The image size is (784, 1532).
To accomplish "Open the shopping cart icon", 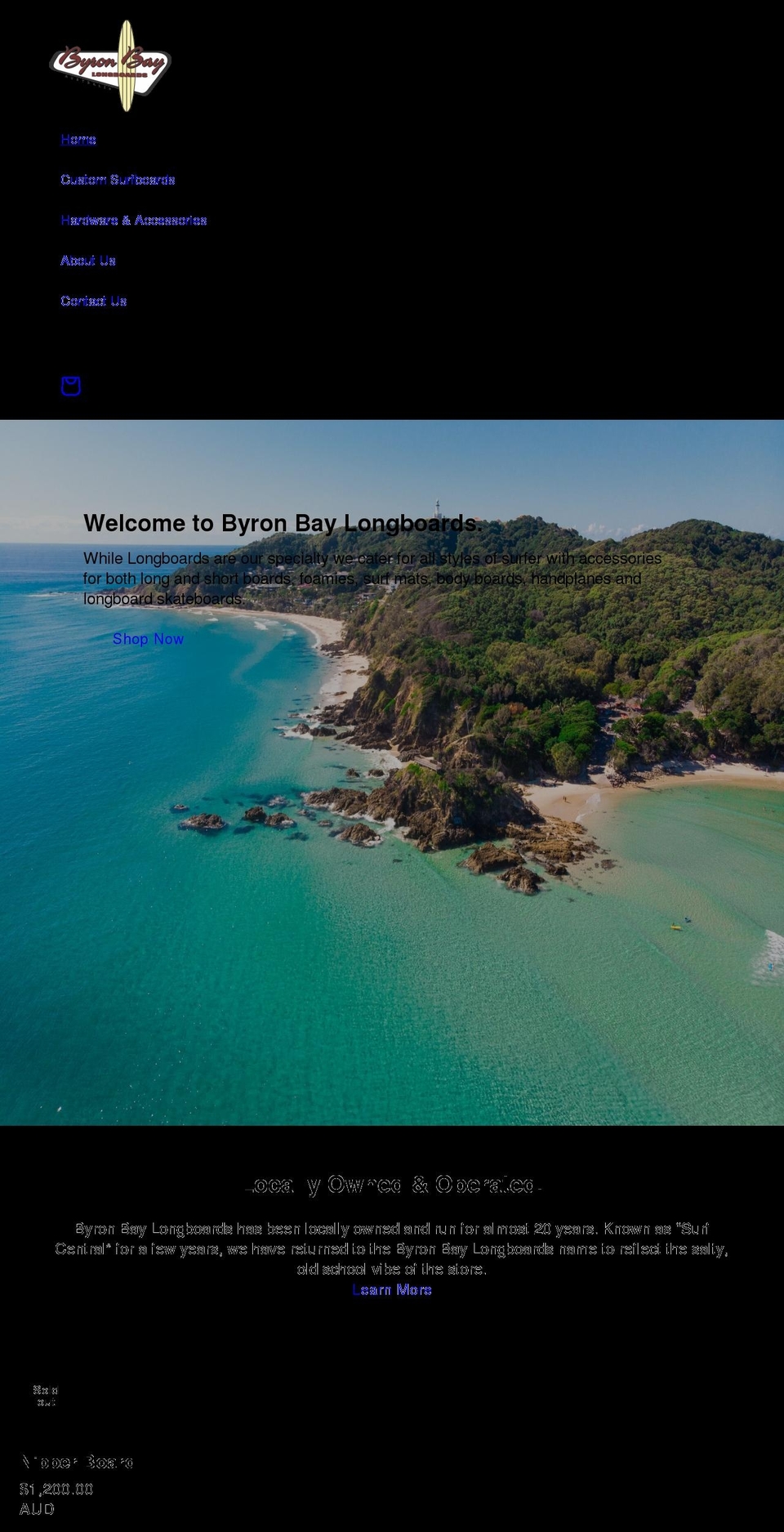I will point(71,386).
